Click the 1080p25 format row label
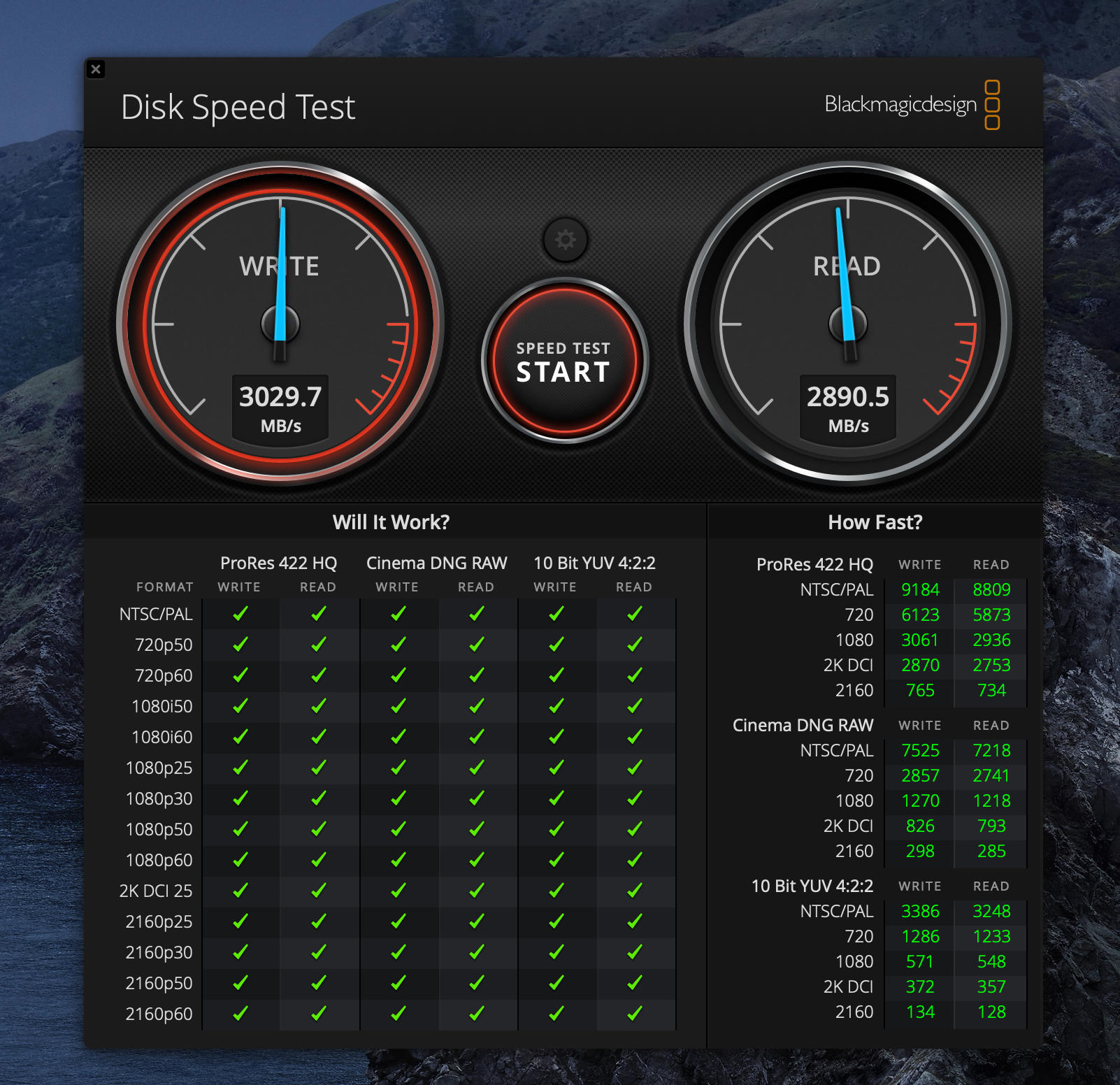Screen dimensions: 1120x1085 [159, 768]
